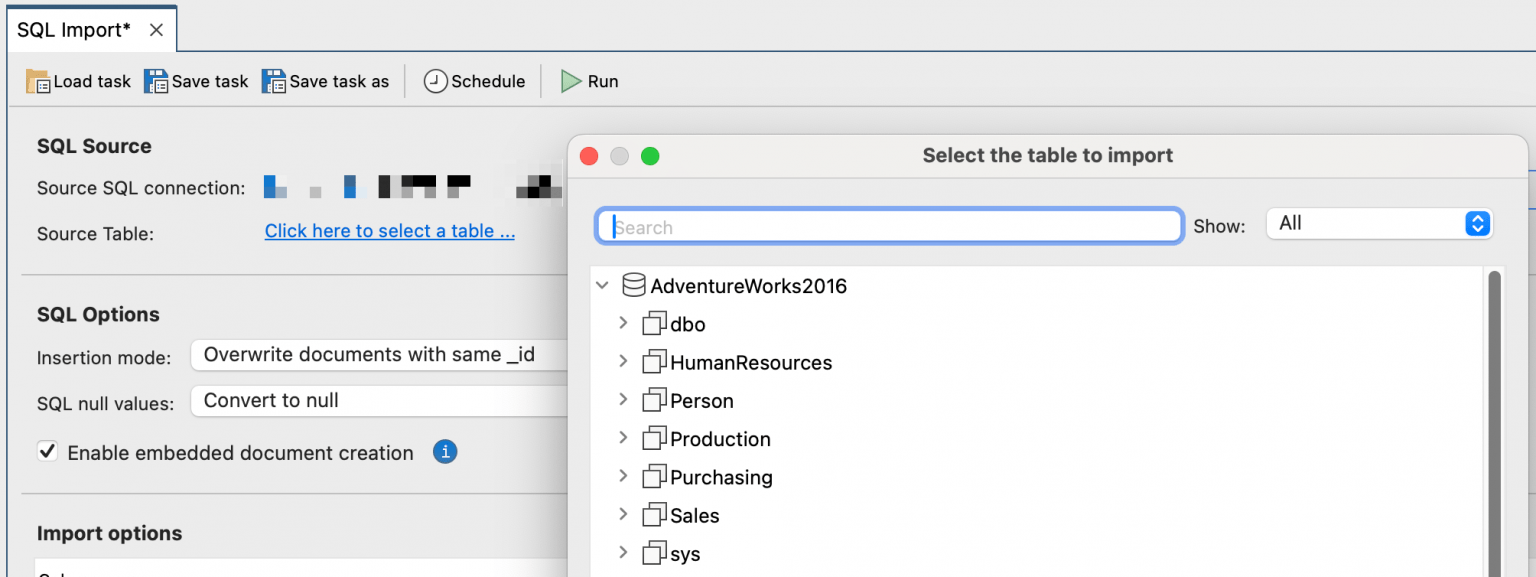This screenshot has width=1536, height=577.
Task: Toggle Enable embedded document creation checkbox
Action: click(47, 452)
